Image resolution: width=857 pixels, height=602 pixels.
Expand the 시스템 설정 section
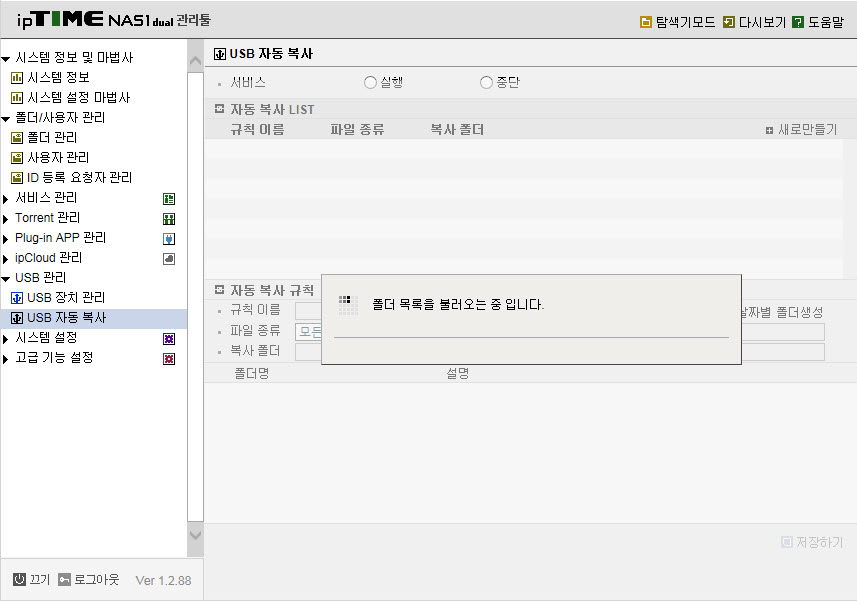click(5, 340)
